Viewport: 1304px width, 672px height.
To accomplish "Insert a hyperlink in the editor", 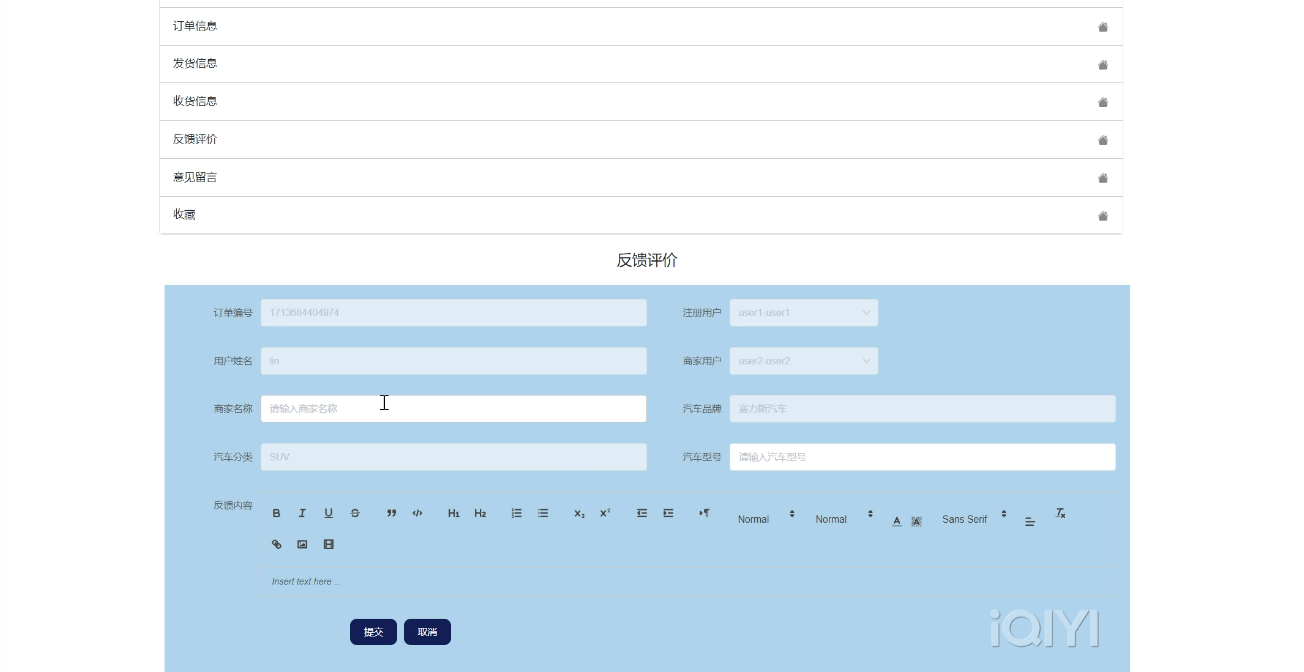I will [x=277, y=545].
